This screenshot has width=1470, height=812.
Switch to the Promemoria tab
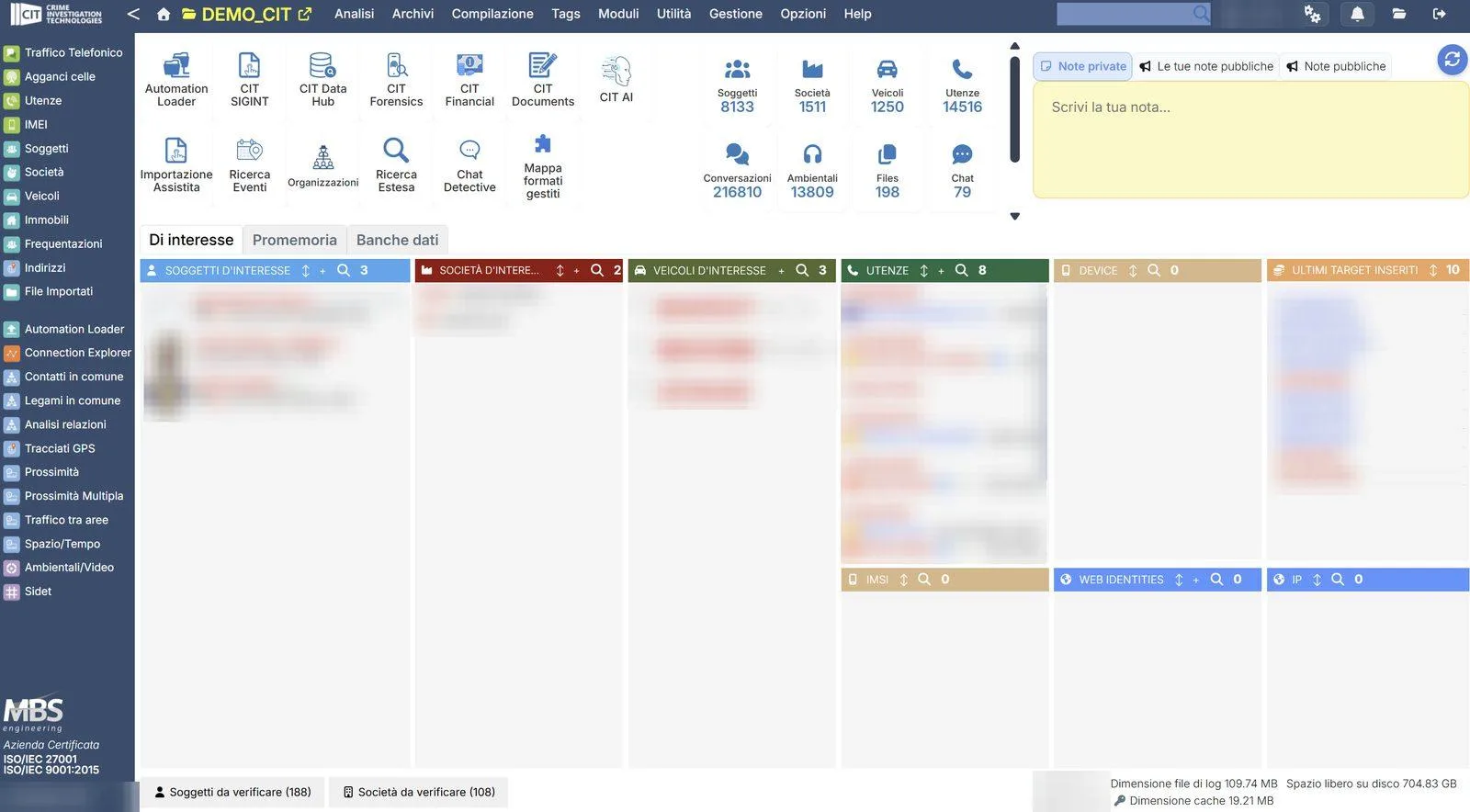pos(294,240)
